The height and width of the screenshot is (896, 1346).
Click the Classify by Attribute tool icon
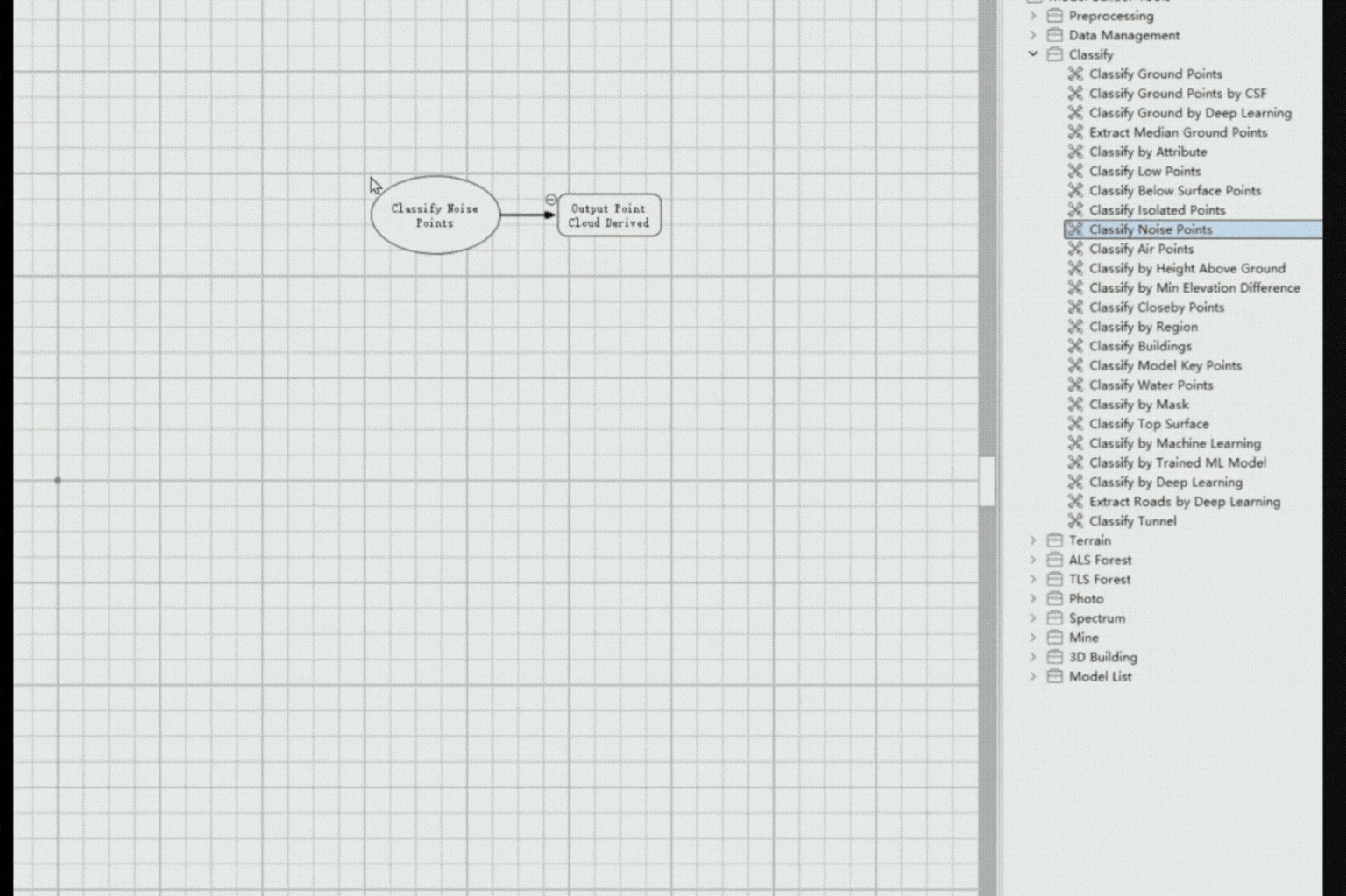[1075, 152]
